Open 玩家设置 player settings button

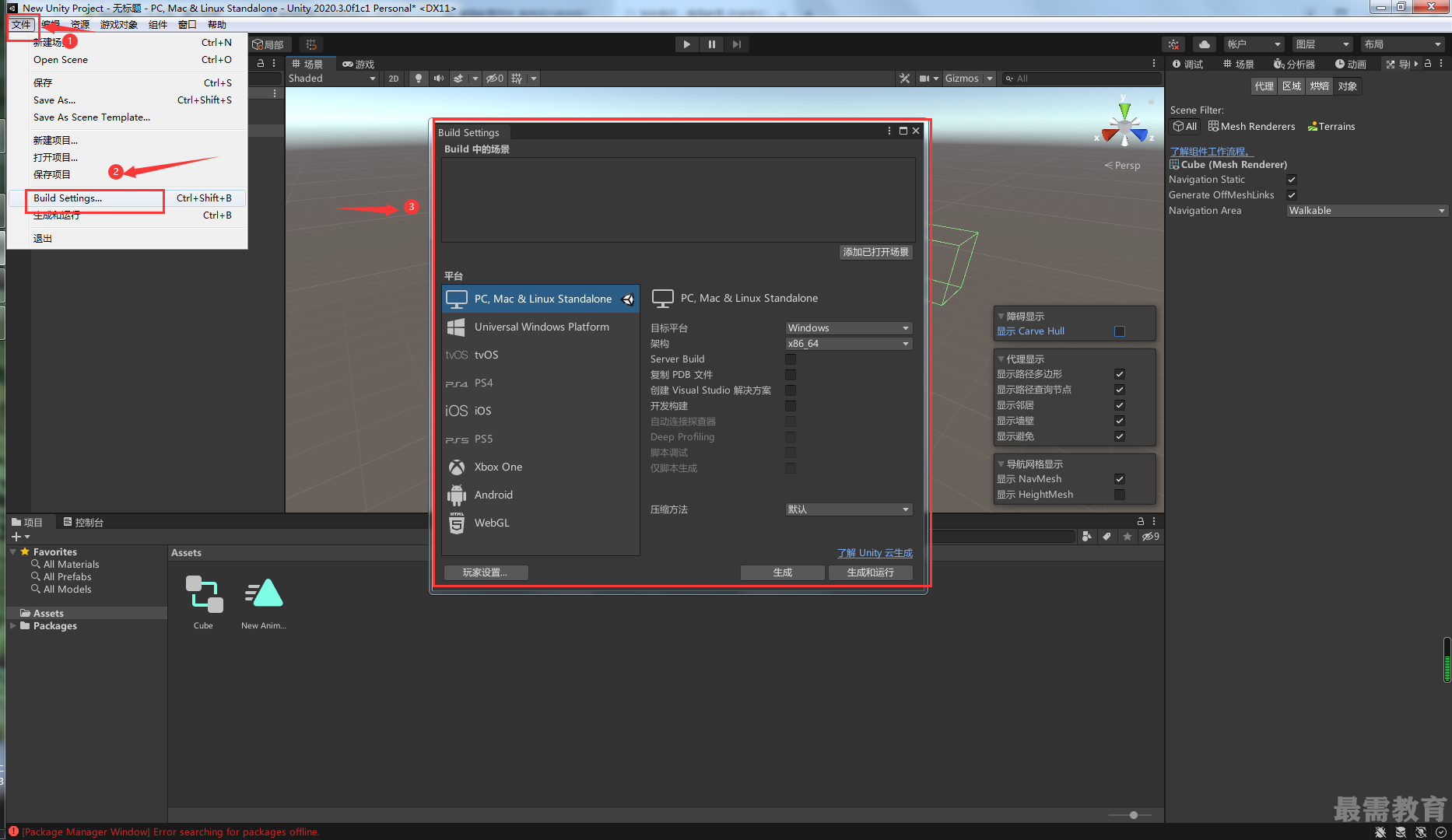486,572
